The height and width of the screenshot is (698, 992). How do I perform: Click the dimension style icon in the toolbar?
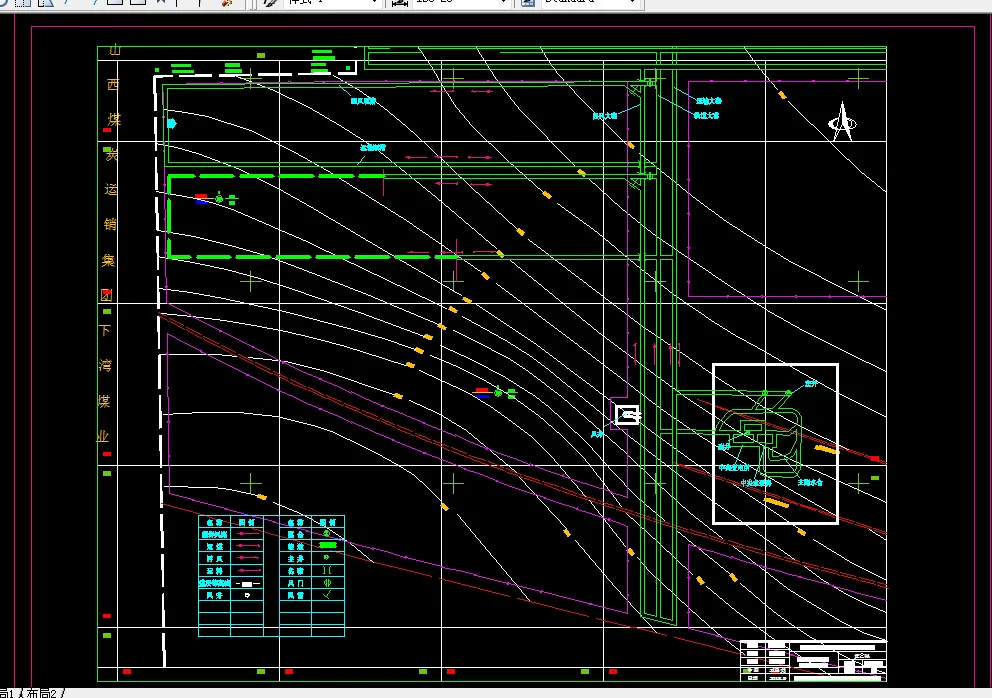(x=400, y=3)
